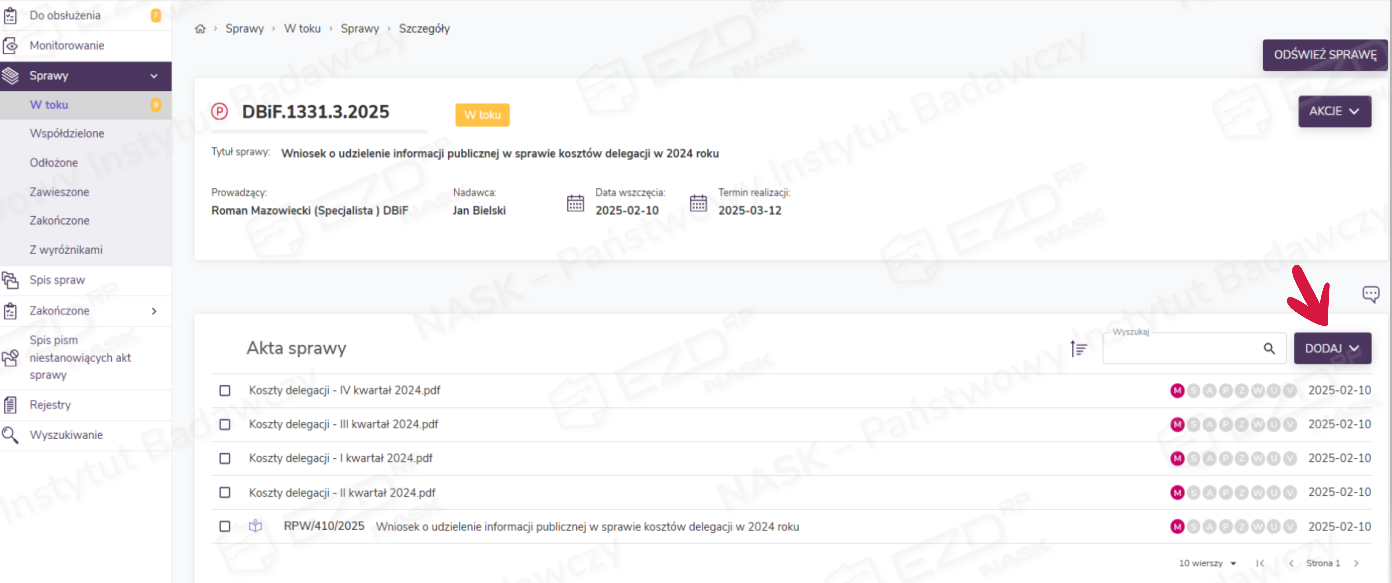Viewport: 1392px width, 583px height.
Task: Select checkbox for I kwartał 2024.pdf
Action: click(x=225, y=458)
